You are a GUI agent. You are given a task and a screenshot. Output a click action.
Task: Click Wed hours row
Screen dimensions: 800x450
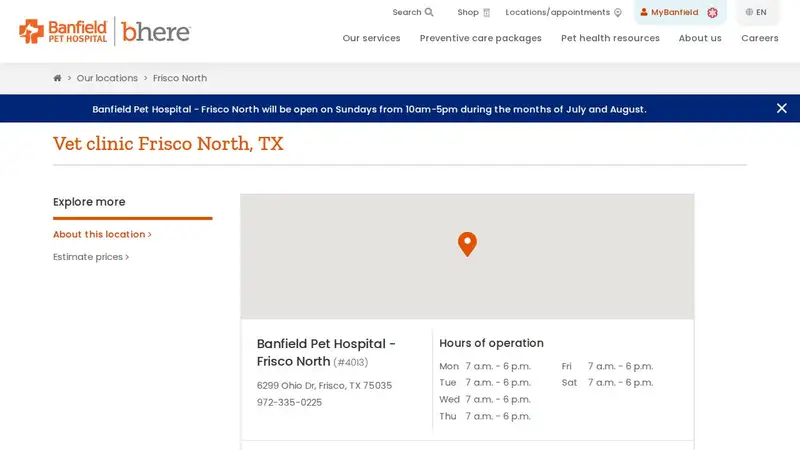(x=485, y=399)
